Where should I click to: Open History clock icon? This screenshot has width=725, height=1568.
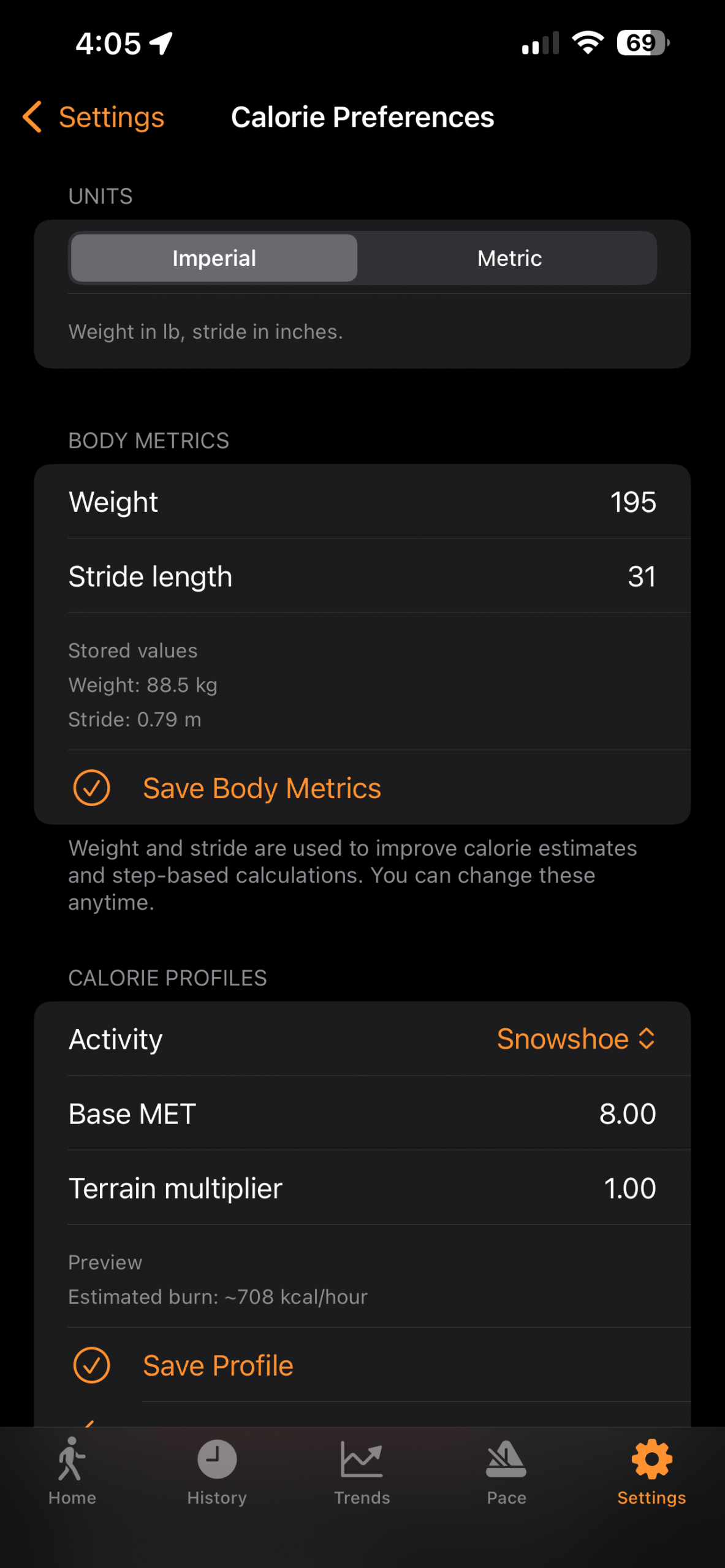click(x=217, y=1459)
